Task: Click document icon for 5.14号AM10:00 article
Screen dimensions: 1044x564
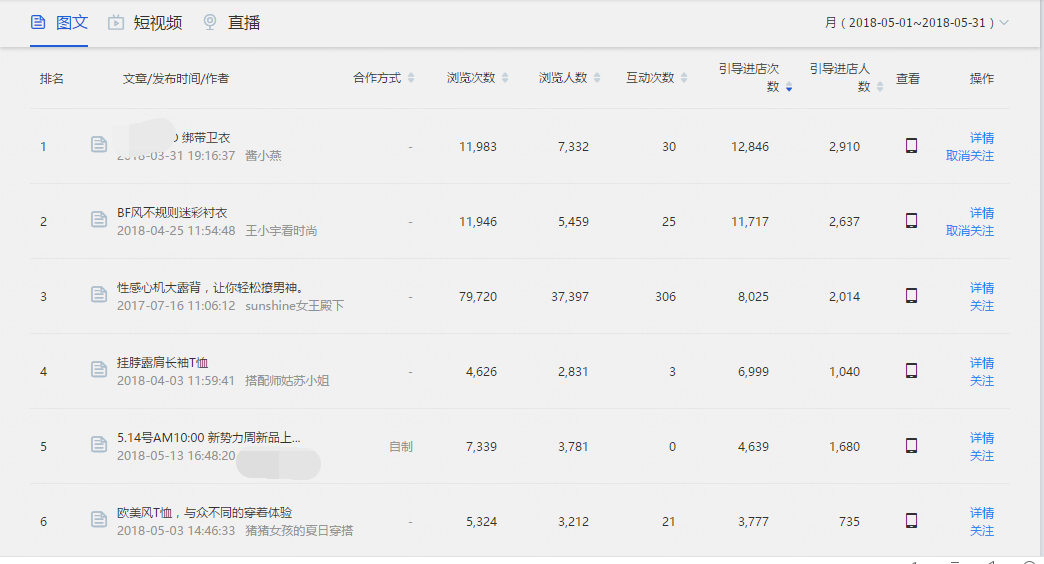Action: click(99, 444)
